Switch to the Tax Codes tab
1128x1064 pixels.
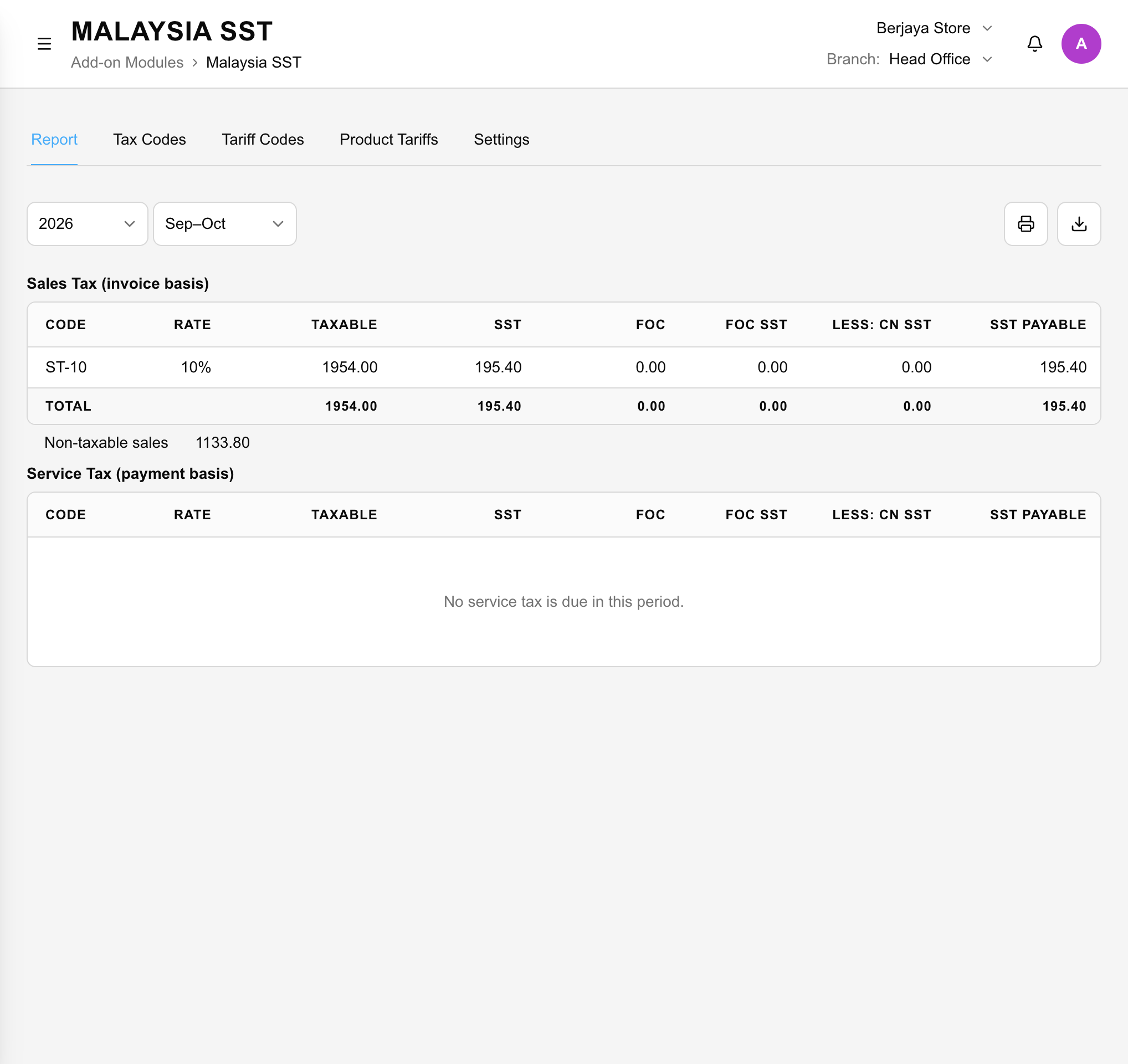(149, 140)
